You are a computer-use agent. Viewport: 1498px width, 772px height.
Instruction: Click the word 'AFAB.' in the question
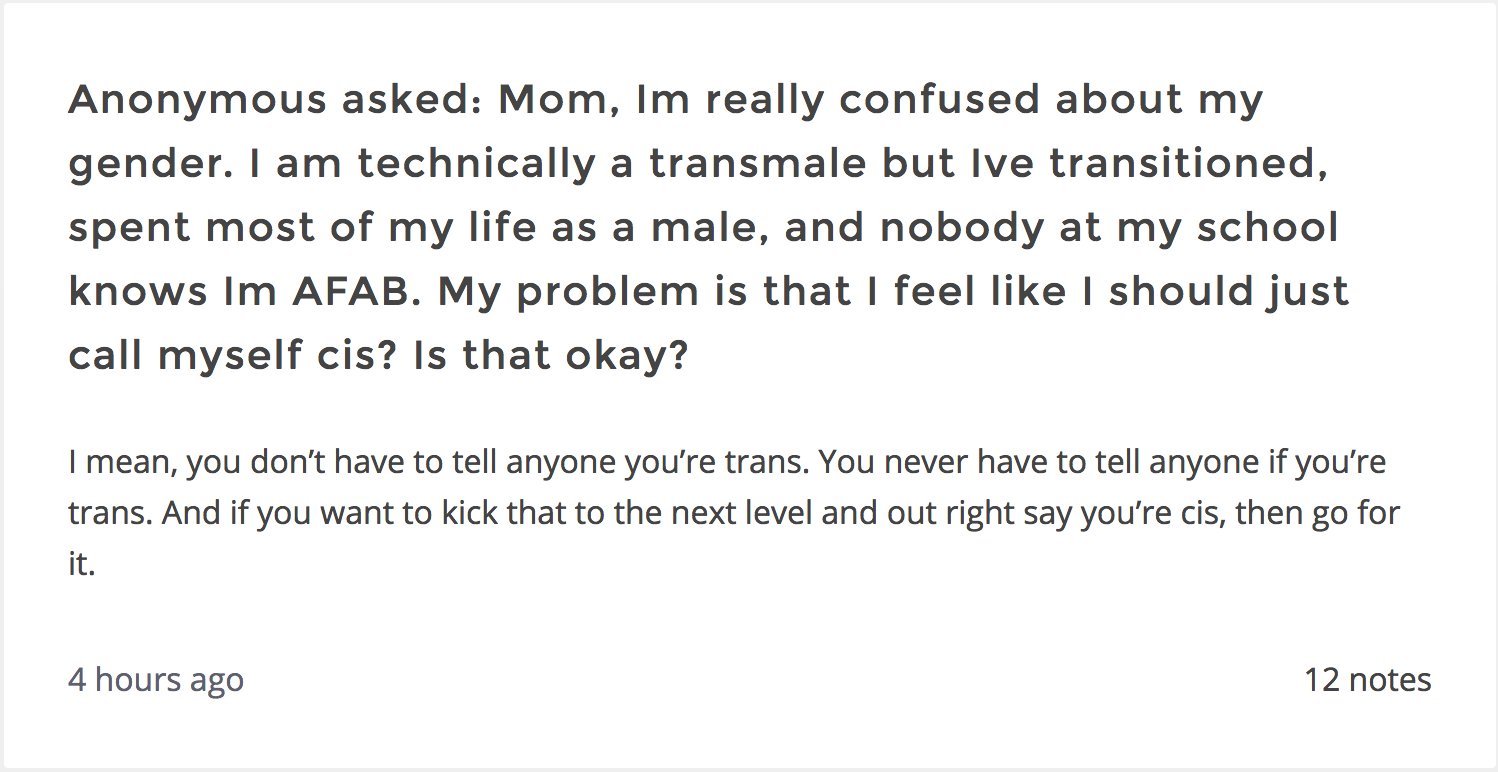[355, 292]
